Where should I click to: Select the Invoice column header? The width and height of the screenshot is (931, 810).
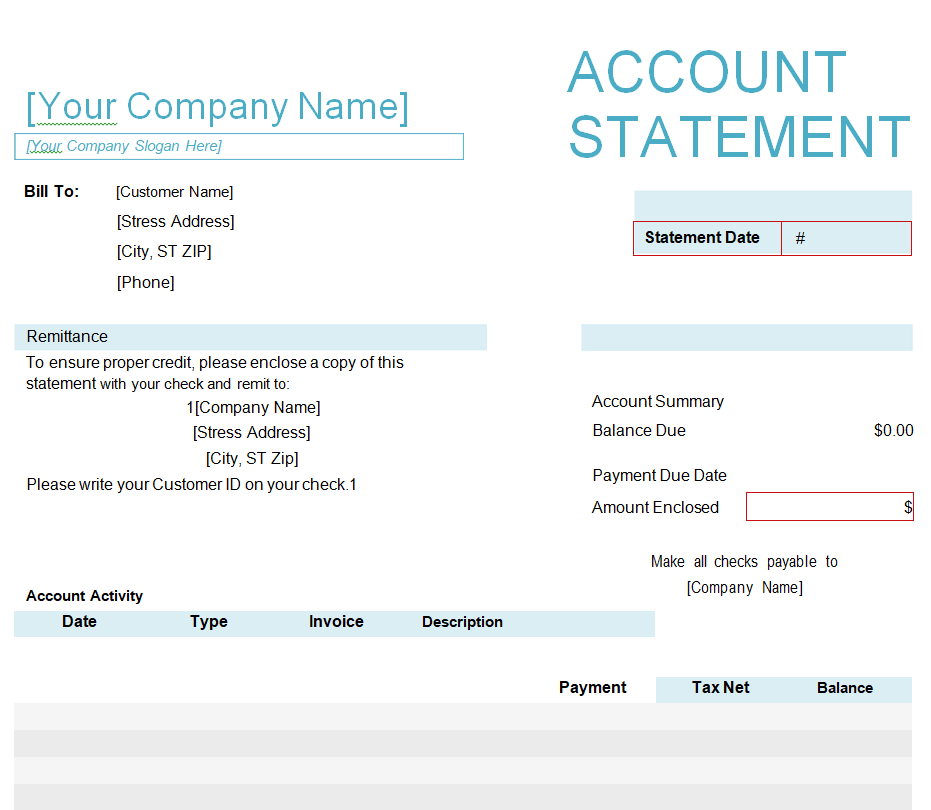point(336,622)
